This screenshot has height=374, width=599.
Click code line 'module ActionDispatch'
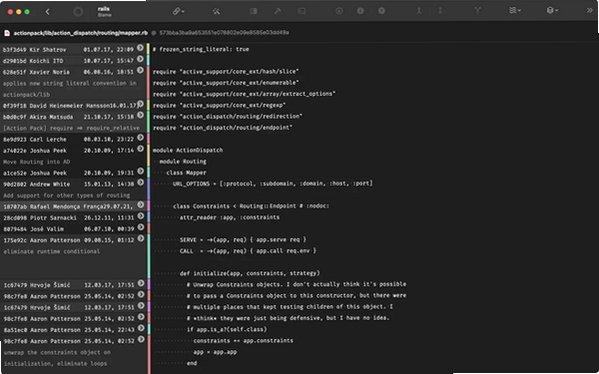188,150
